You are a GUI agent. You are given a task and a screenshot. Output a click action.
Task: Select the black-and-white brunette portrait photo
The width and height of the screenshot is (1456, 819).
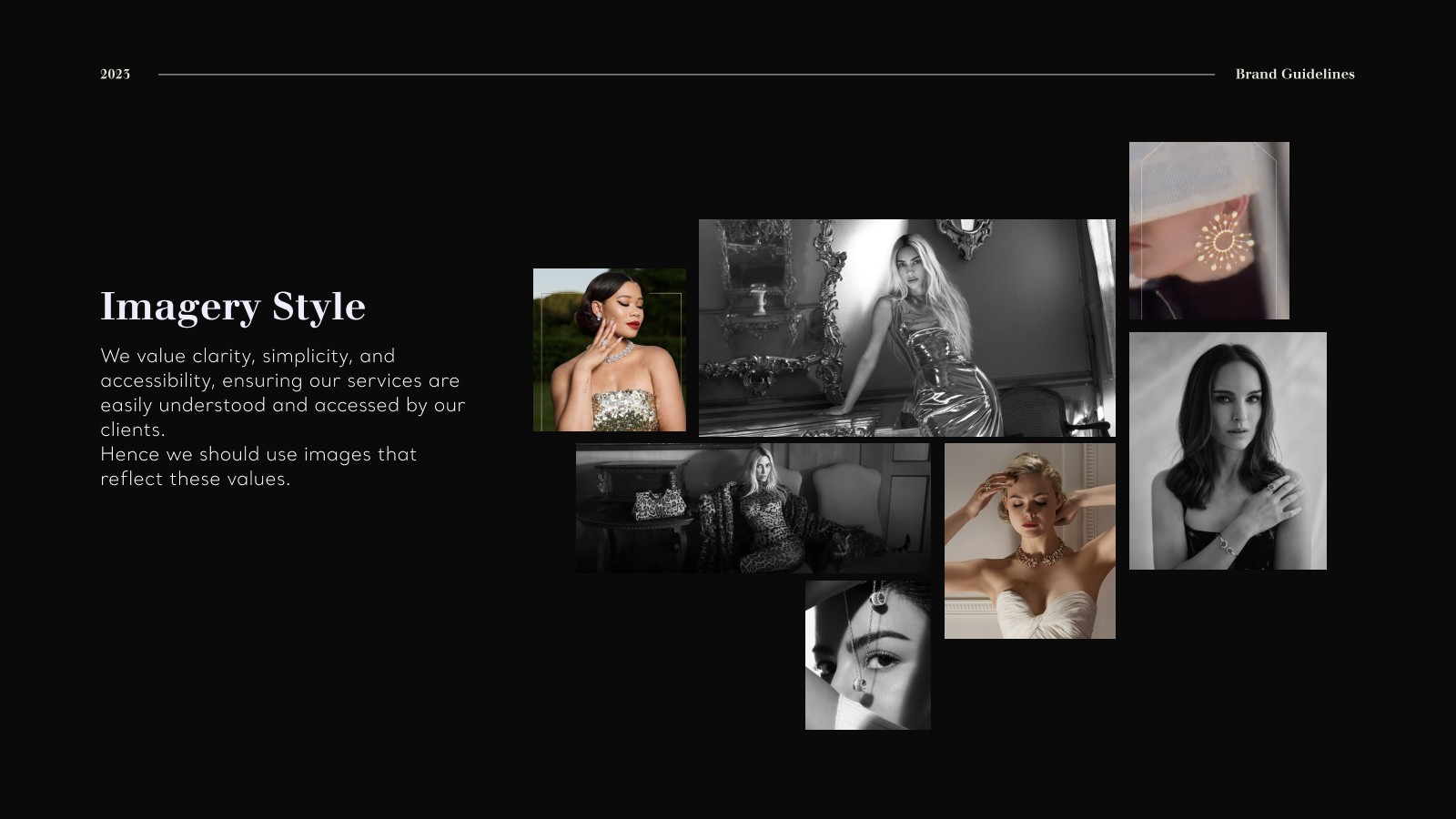point(1228,450)
